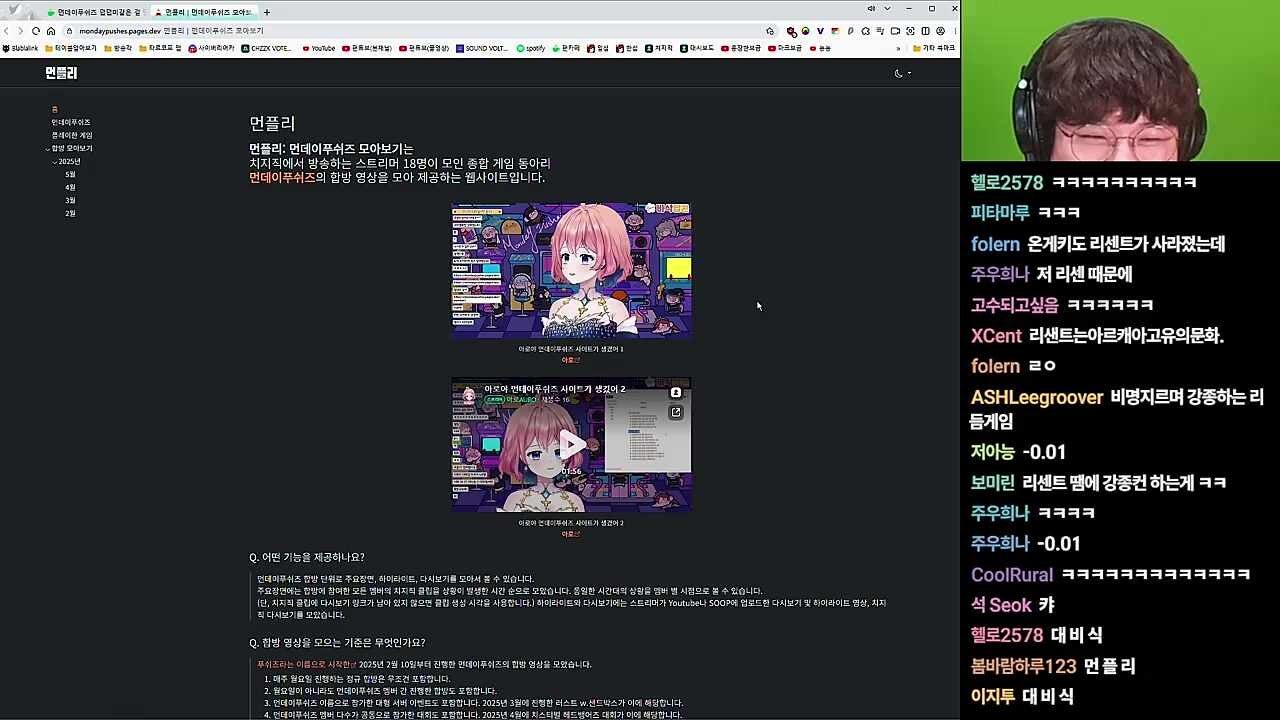Open the link under the first image
1280x720 pixels.
pos(570,360)
